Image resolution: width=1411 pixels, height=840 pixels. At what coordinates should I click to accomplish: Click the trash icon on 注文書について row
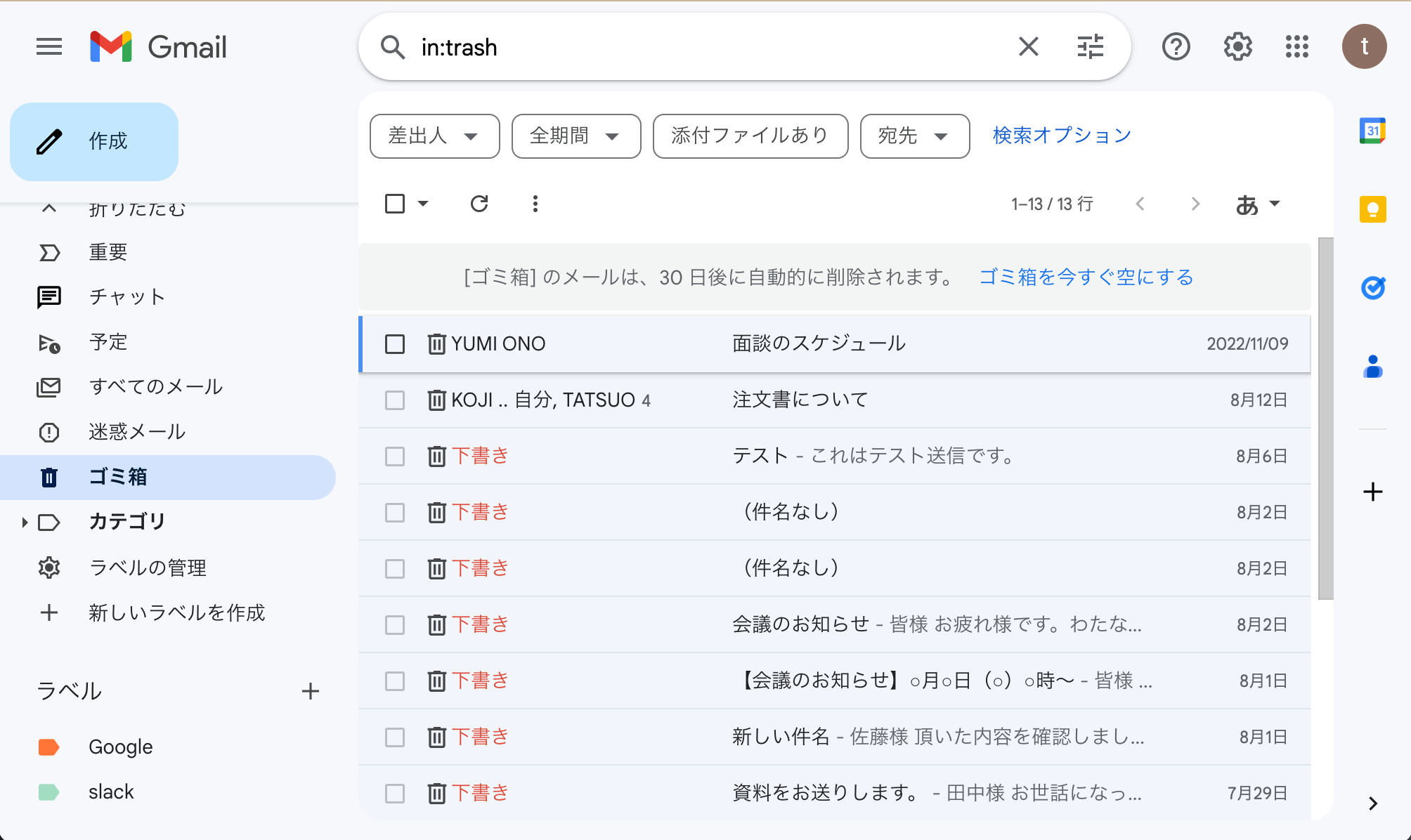(436, 400)
